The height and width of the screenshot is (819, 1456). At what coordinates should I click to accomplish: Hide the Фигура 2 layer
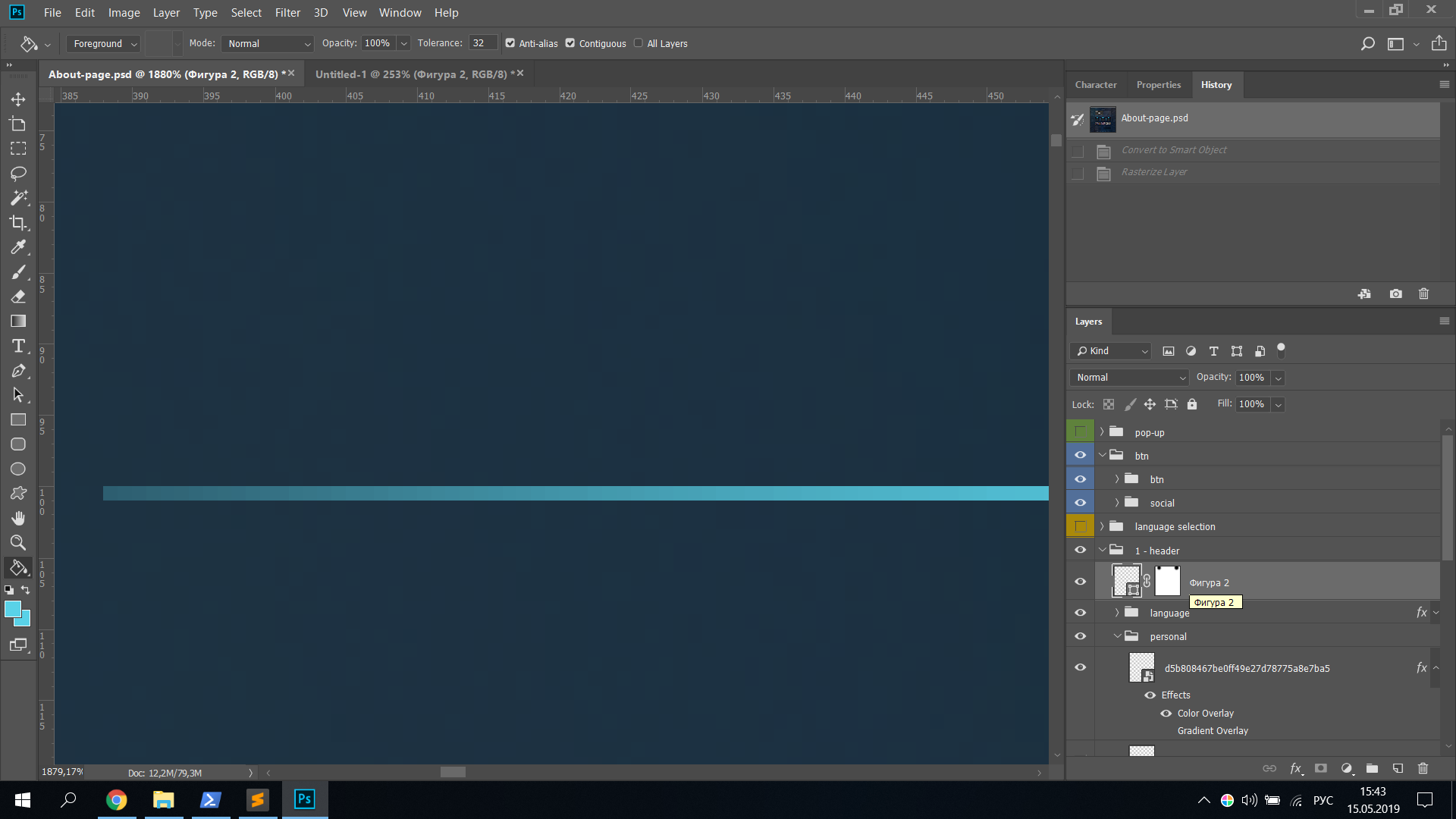tap(1080, 582)
